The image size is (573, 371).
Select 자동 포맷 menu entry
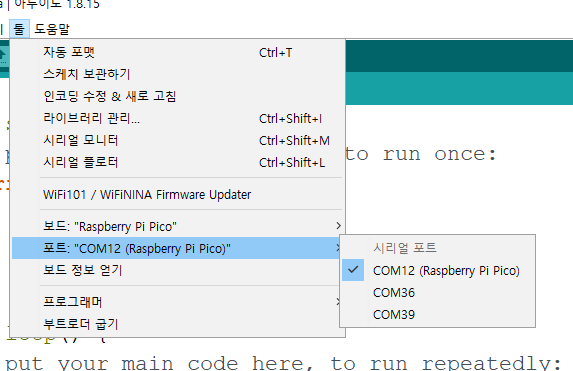[178, 52]
